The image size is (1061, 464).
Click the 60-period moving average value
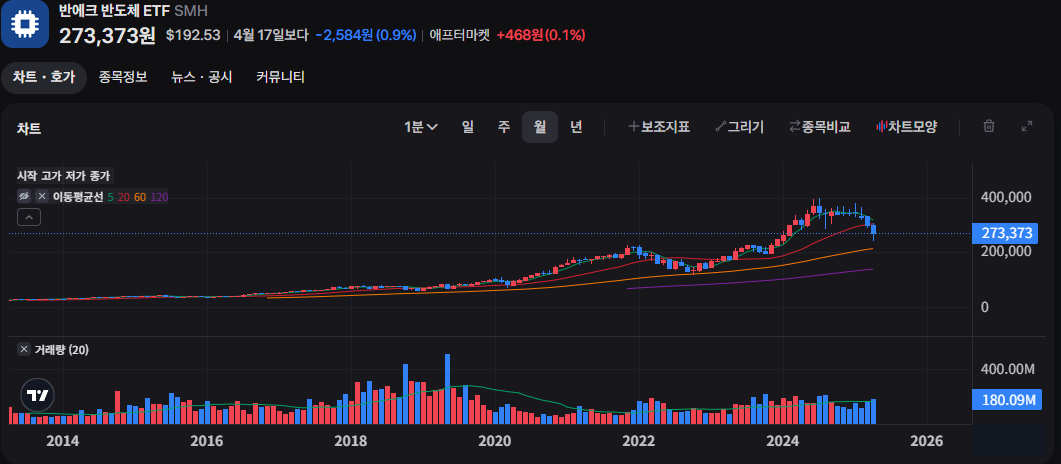pyautogui.click(x=140, y=197)
